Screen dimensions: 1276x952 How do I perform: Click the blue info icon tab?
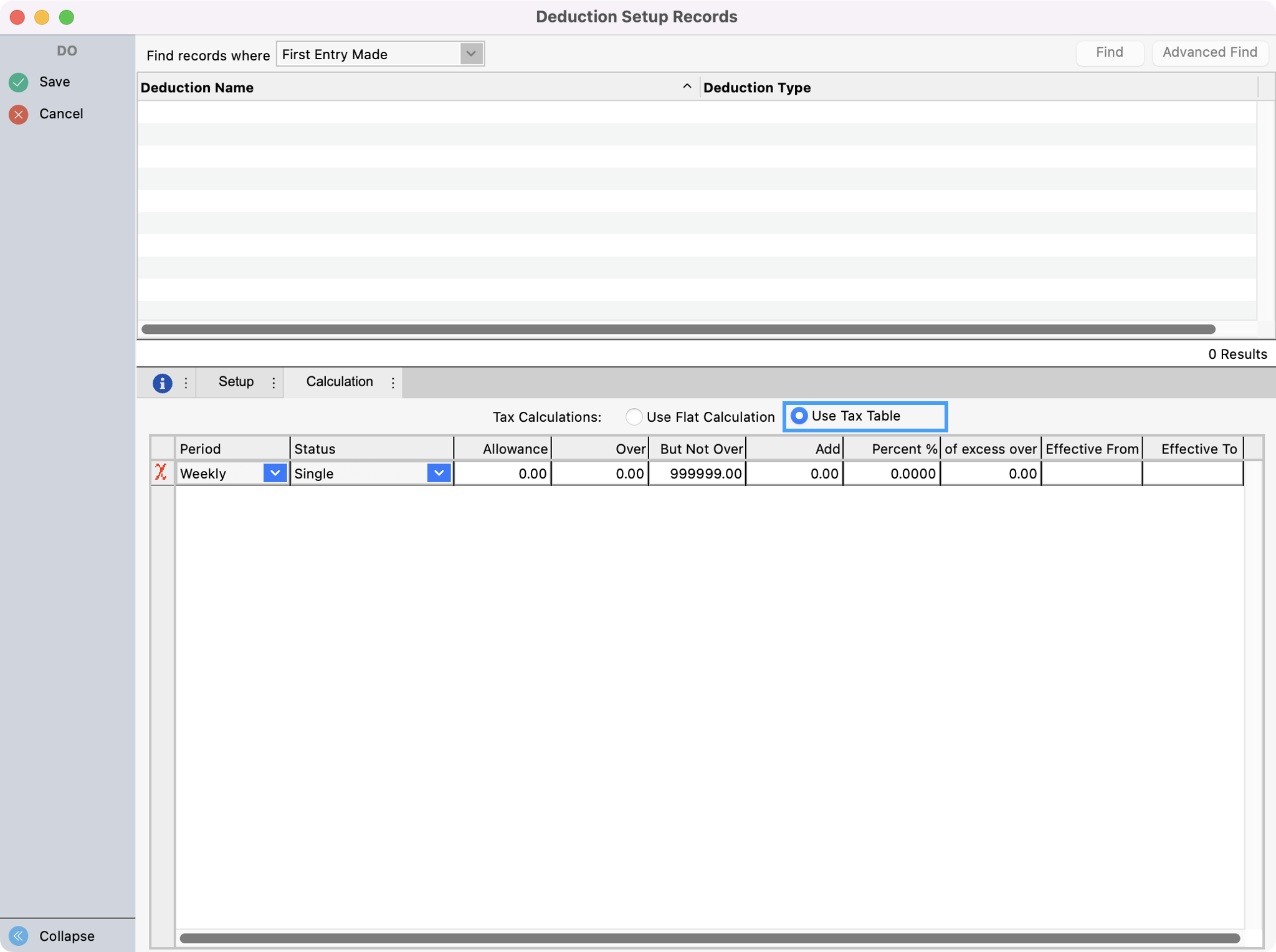[x=162, y=383]
